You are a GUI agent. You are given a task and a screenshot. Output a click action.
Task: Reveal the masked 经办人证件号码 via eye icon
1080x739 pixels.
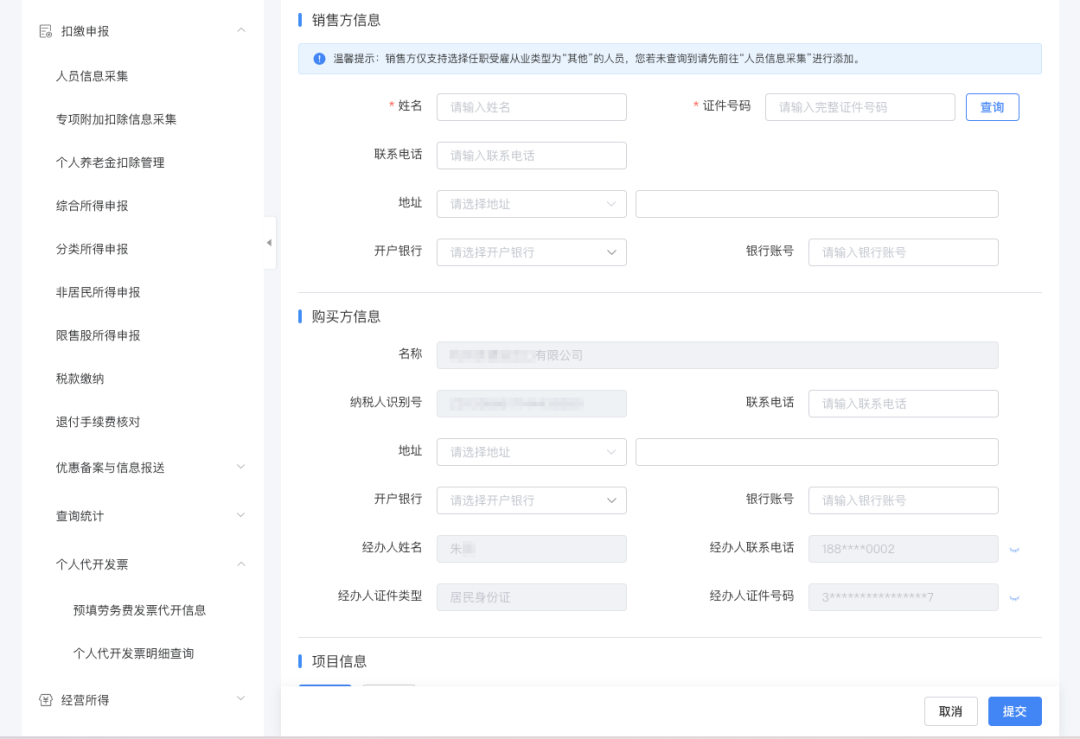tap(1014, 597)
